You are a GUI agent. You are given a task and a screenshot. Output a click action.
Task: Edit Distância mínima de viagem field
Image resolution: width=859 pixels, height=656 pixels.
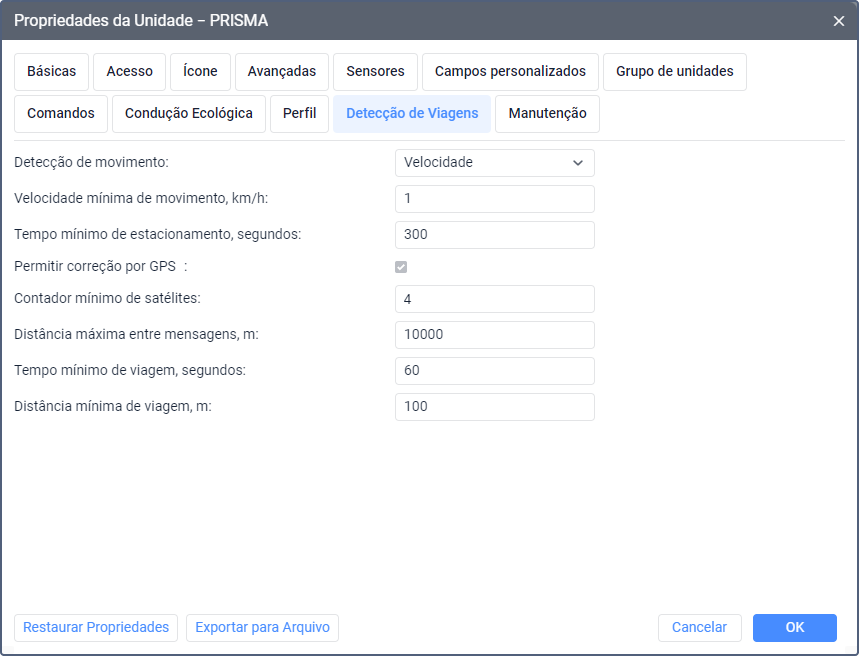[x=495, y=407]
